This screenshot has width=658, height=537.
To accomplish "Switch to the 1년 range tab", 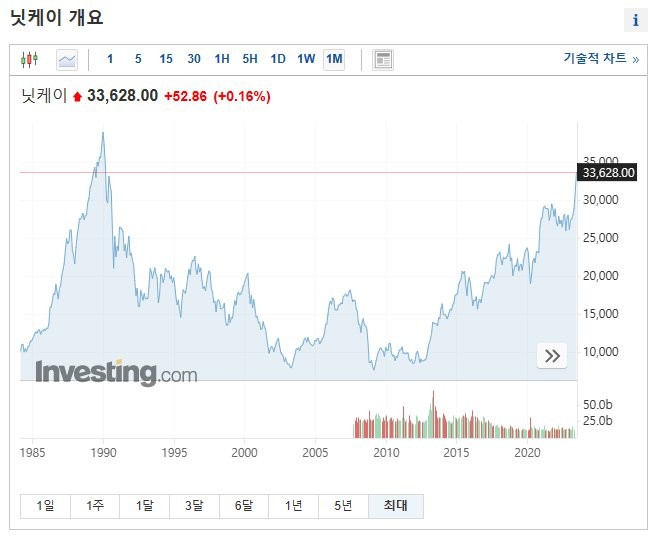I will pos(293,506).
